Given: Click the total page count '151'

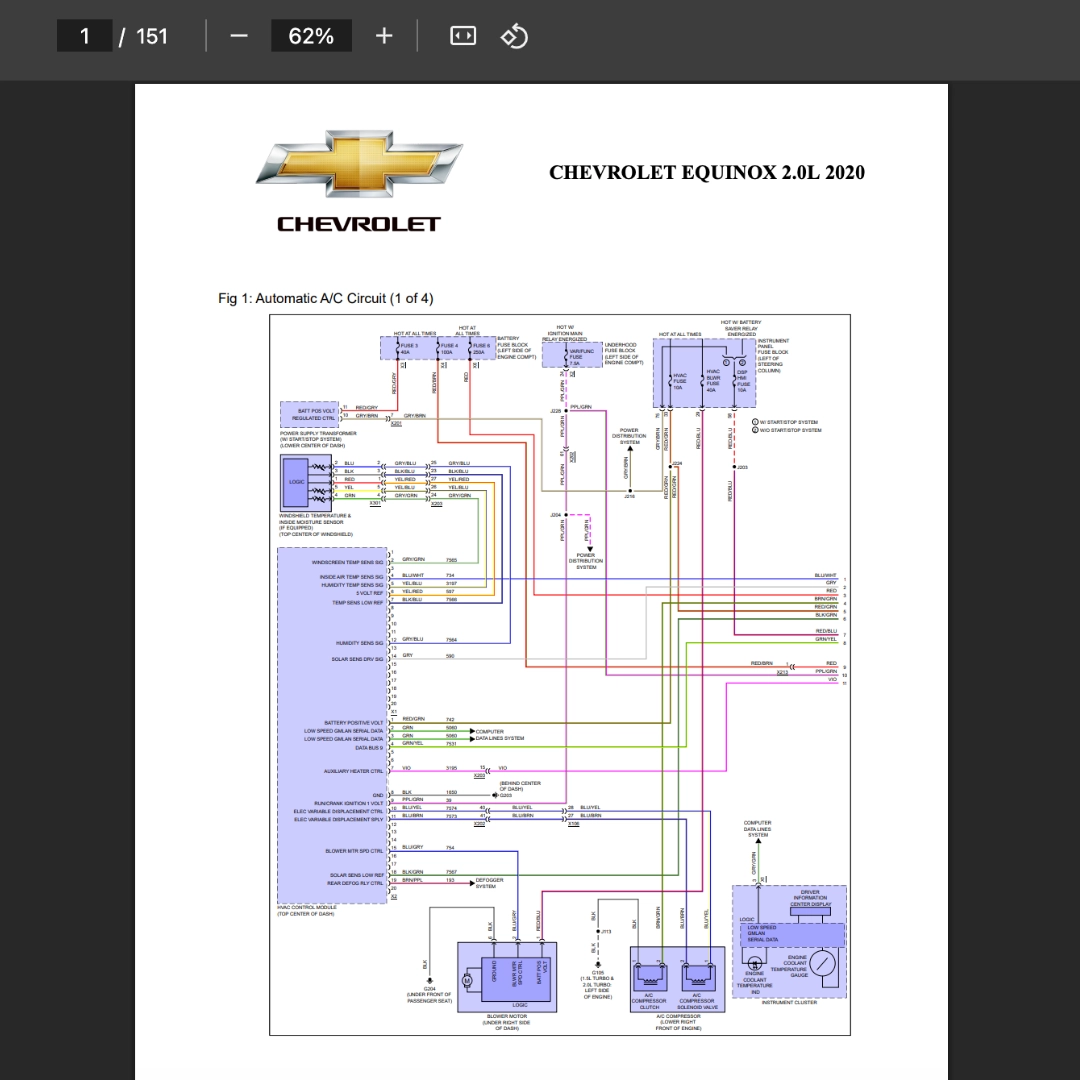Looking at the screenshot, I should pos(152,36).
